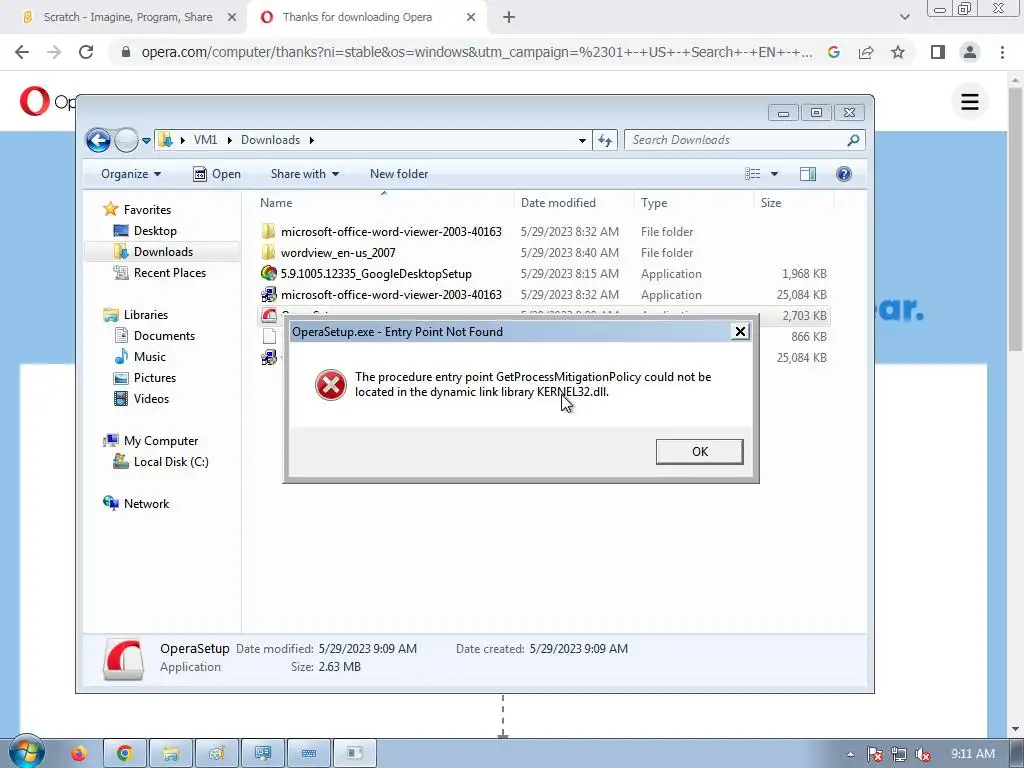Click Open in the Explorer toolbar
The image size is (1024, 768).
click(x=217, y=174)
